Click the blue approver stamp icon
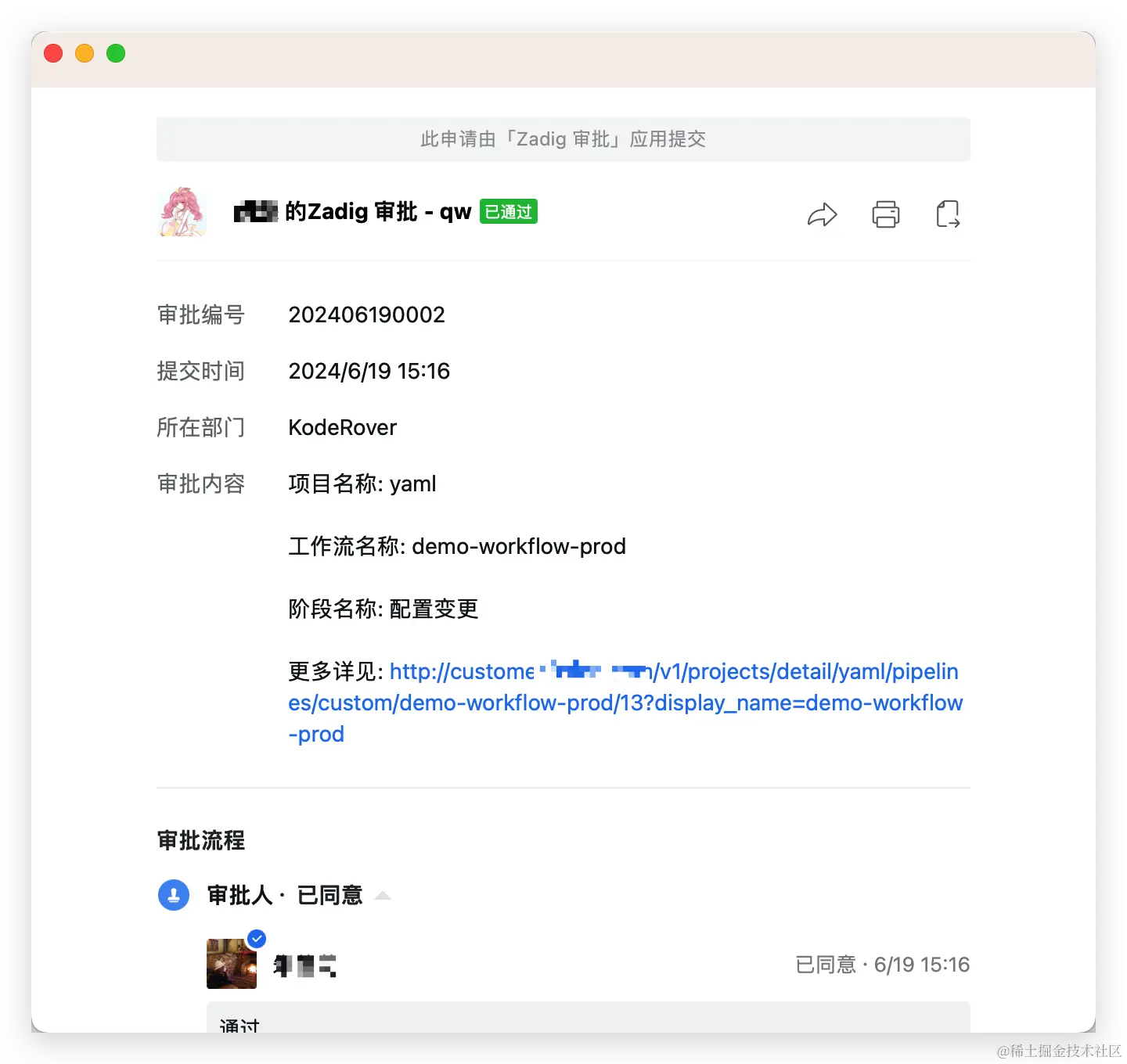Viewport: 1127px width, 1064px height. click(174, 895)
